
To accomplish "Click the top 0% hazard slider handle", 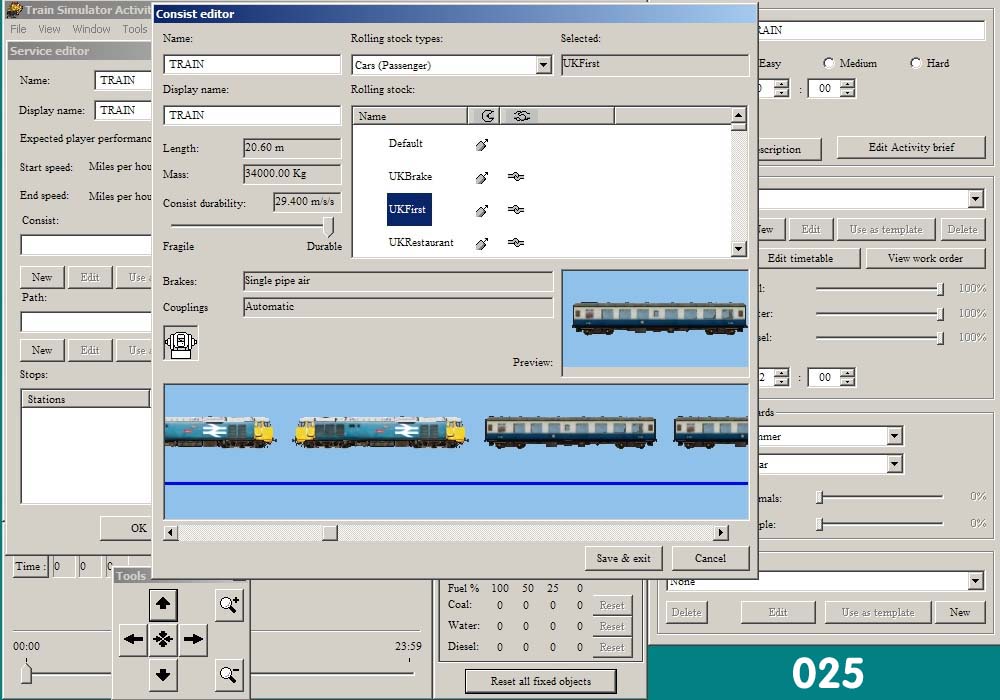I will click(820, 497).
